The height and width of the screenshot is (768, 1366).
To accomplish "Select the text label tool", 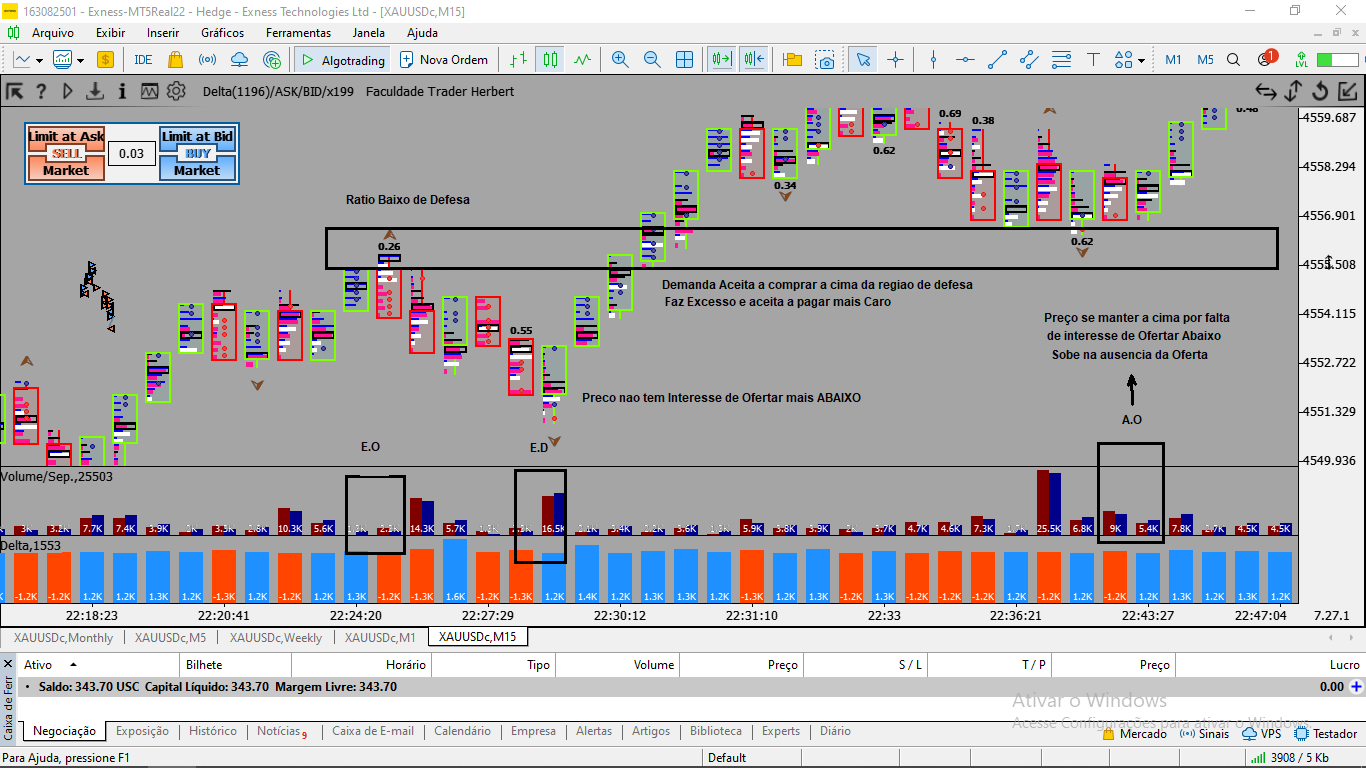I will pos(1093,60).
